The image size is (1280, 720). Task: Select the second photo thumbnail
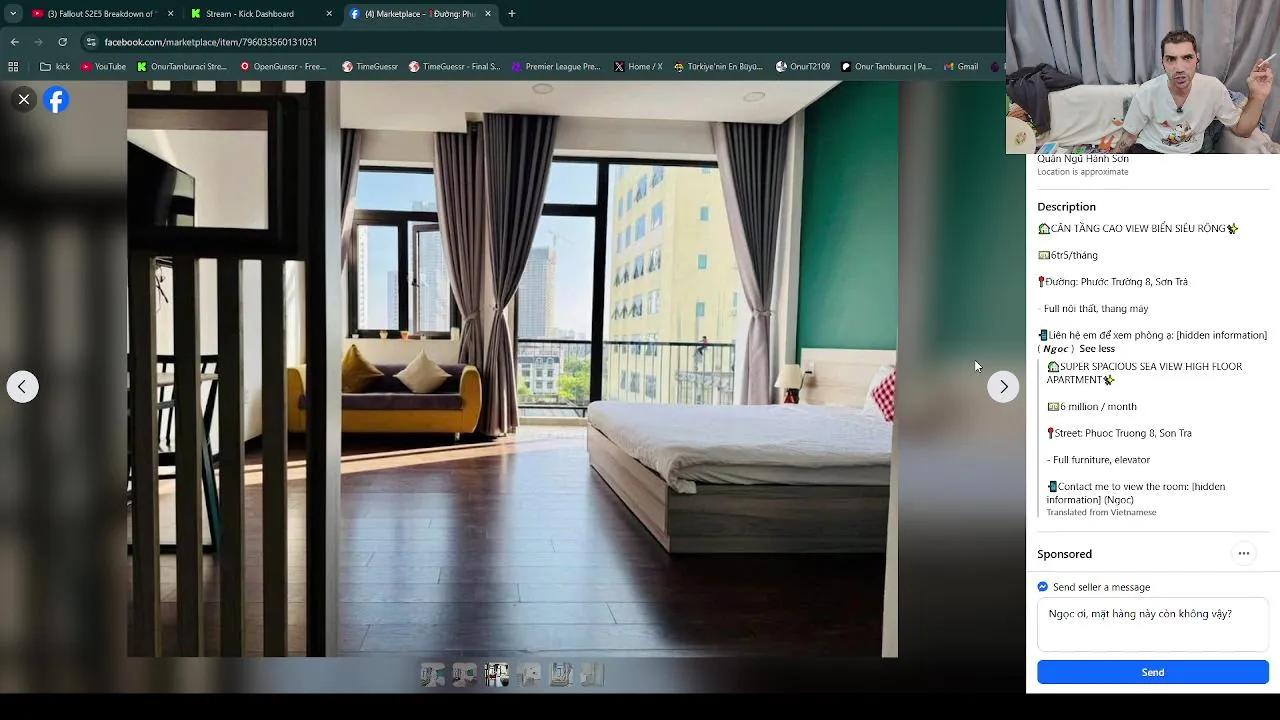(465, 675)
